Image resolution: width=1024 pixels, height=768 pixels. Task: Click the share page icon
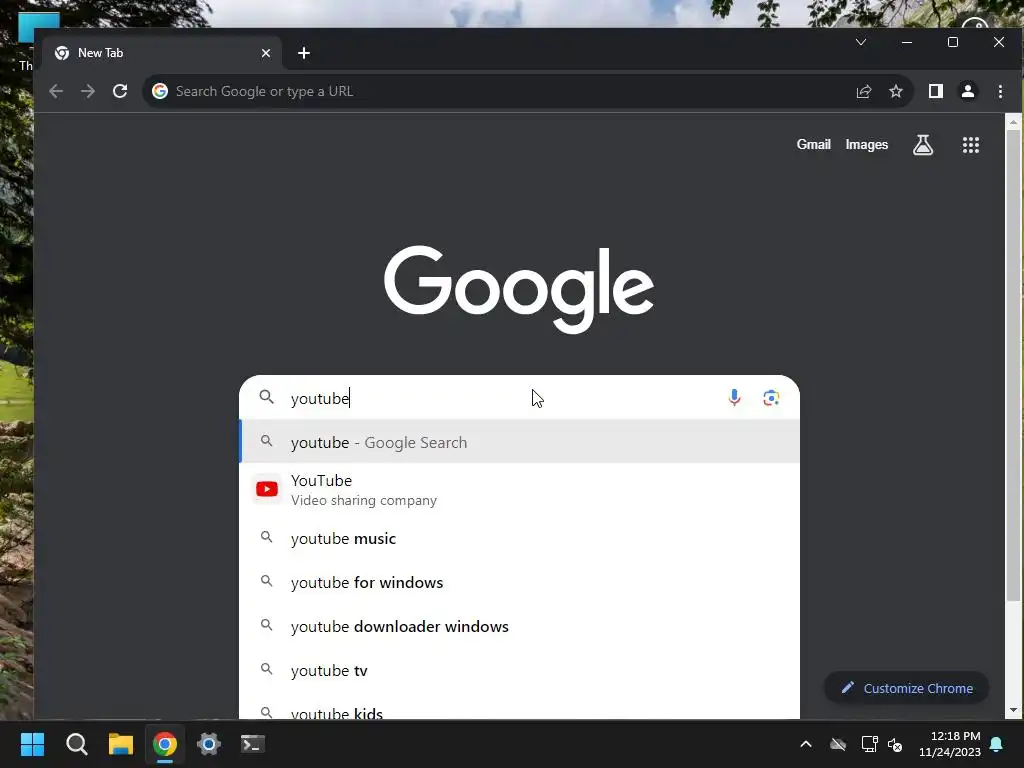point(864,91)
